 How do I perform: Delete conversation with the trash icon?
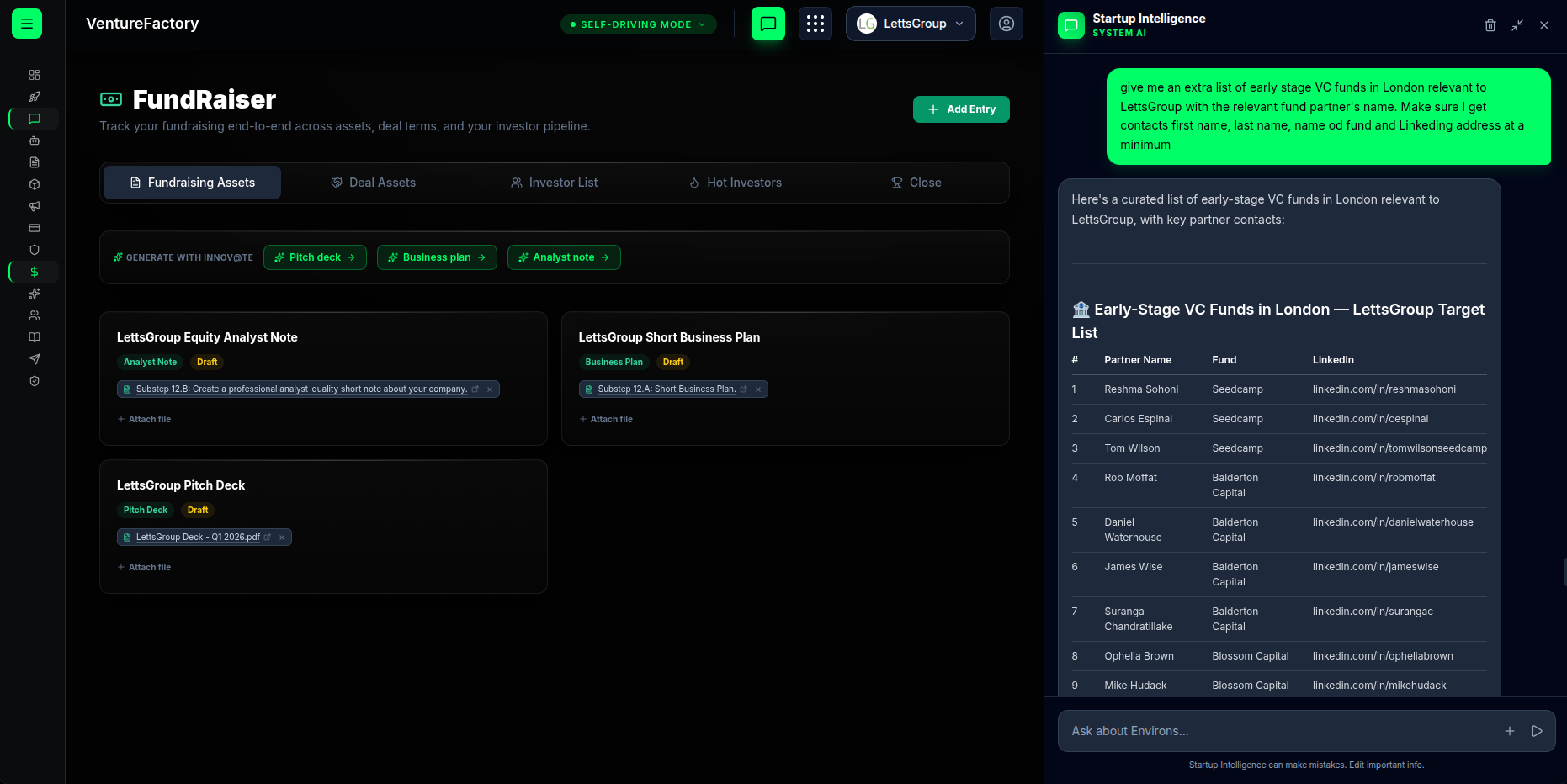(x=1490, y=25)
